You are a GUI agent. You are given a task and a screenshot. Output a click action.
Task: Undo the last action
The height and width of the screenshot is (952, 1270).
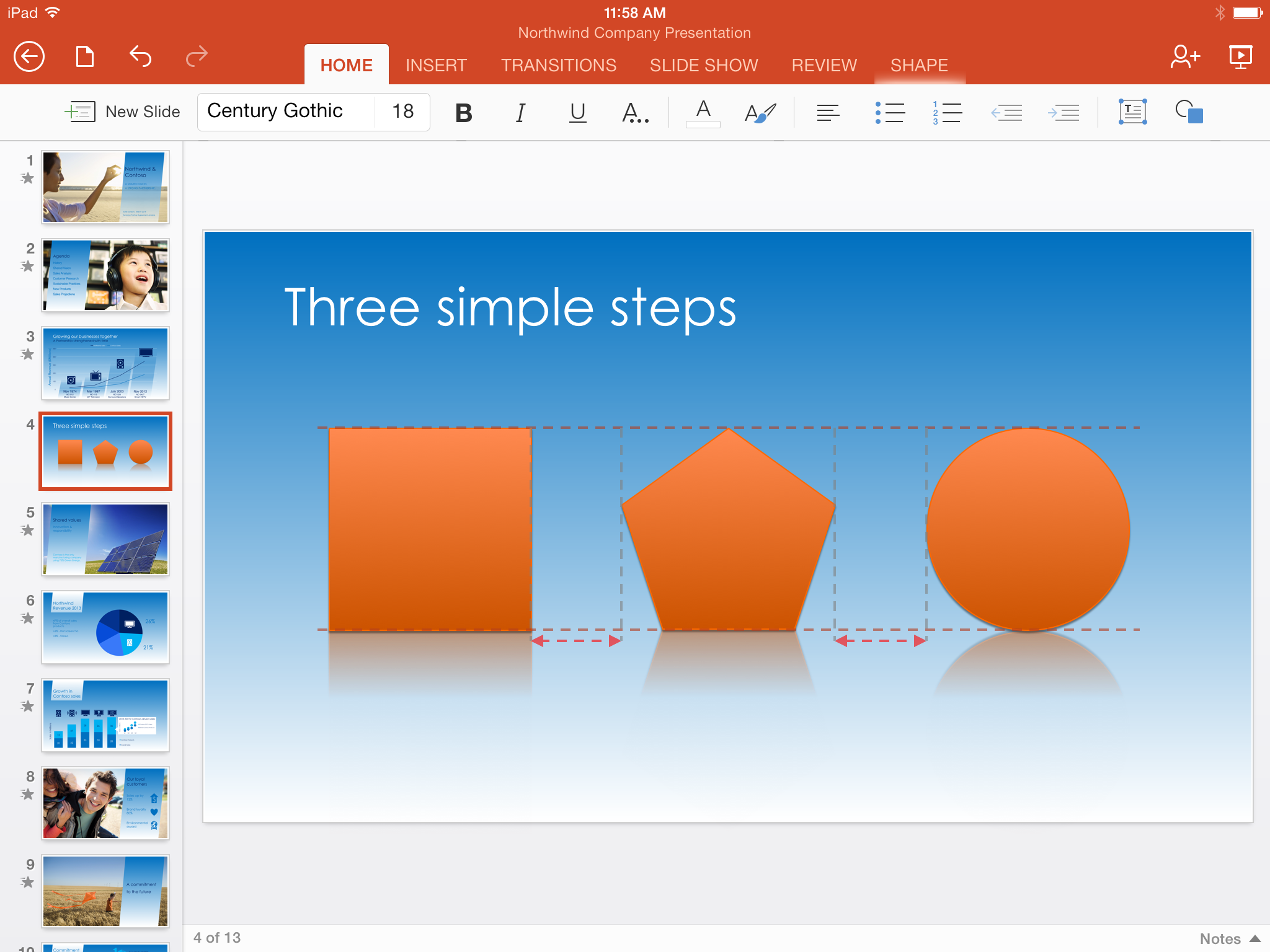click(140, 56)
